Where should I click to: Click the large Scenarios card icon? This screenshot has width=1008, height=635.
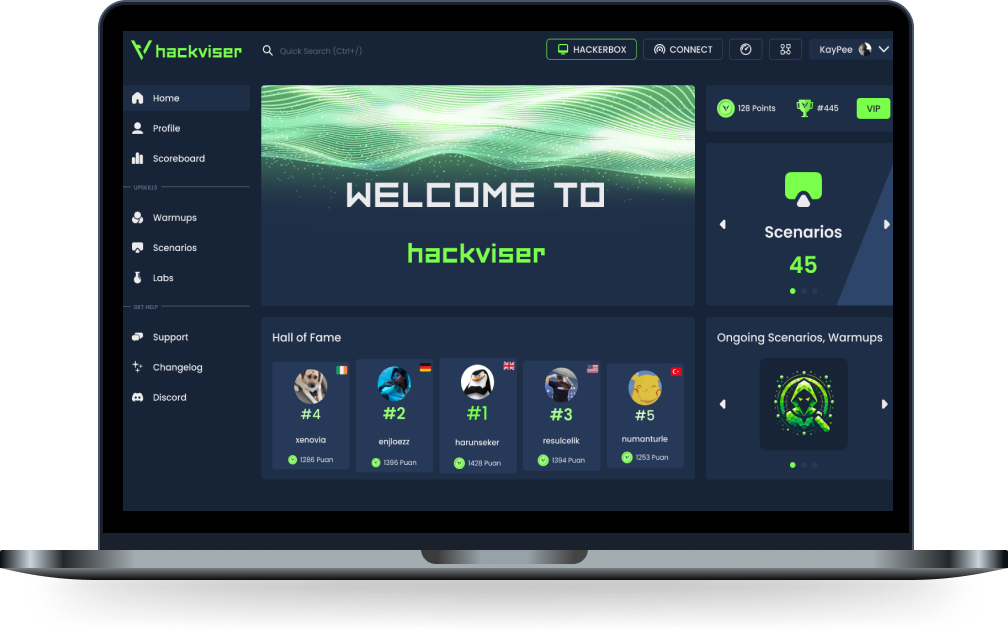(x=804, y=189)
